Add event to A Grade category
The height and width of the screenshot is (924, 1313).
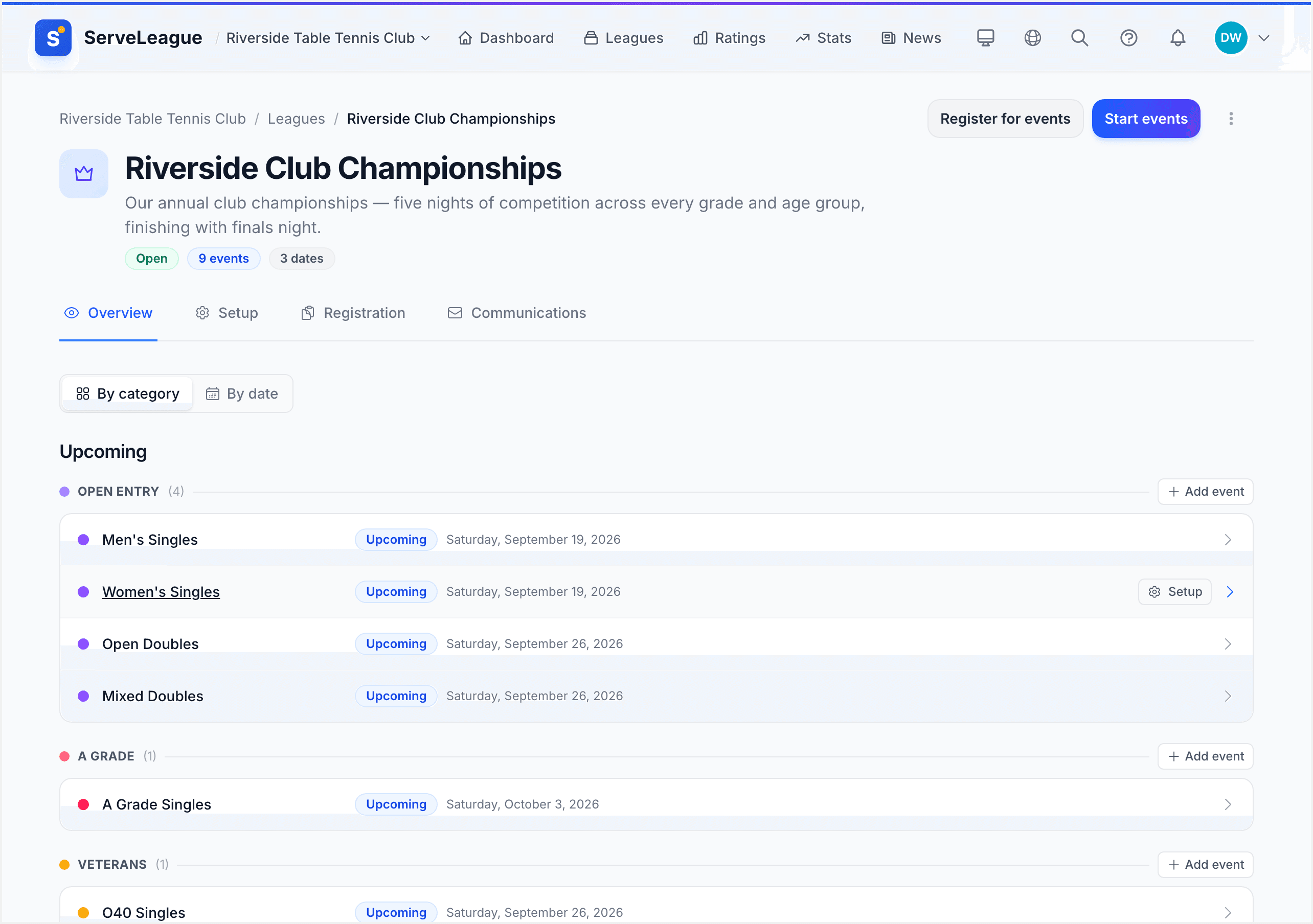tap(1205, 756)
